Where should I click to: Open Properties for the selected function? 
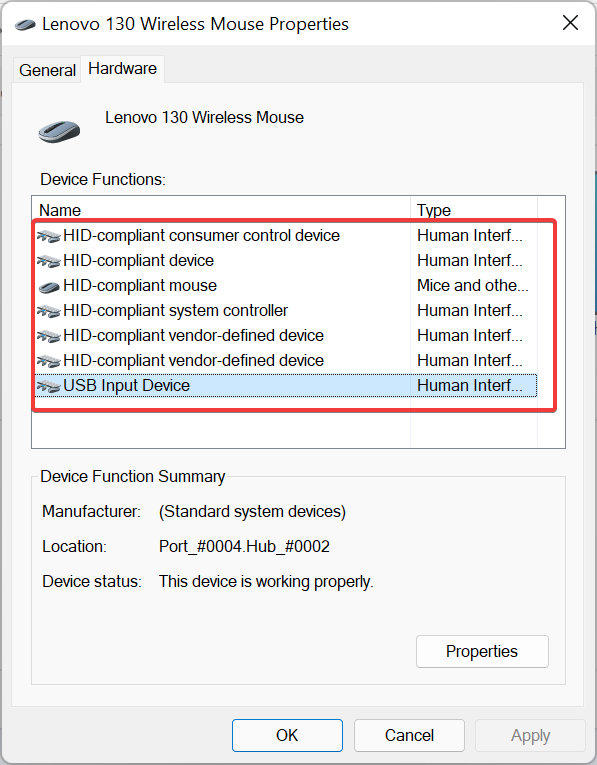pos(482,651)
